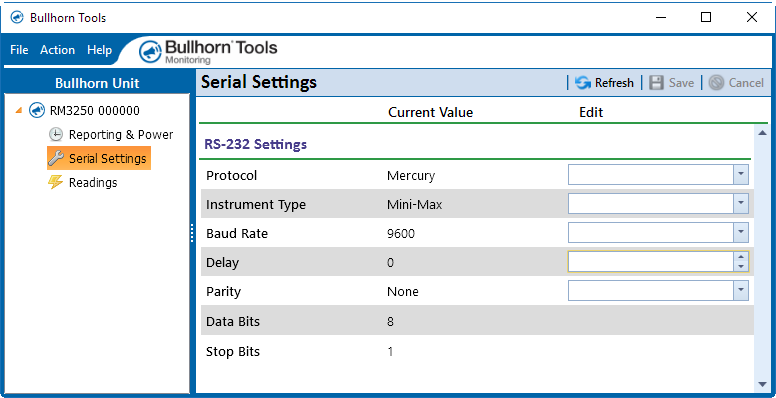
Task: Click the Refresh arrows icon
Action: [582, 83]
